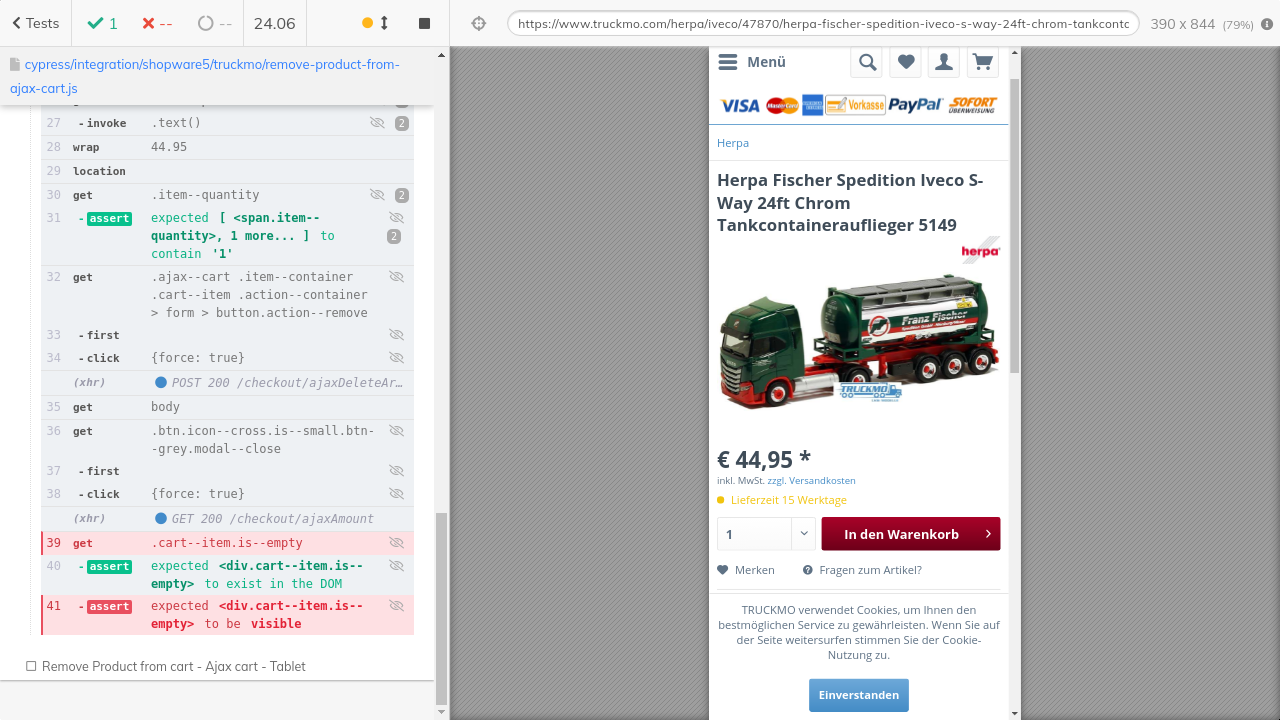Click the search magnifier icon in shop
The height and width of the screenshot is (720, 1280).
867,62
